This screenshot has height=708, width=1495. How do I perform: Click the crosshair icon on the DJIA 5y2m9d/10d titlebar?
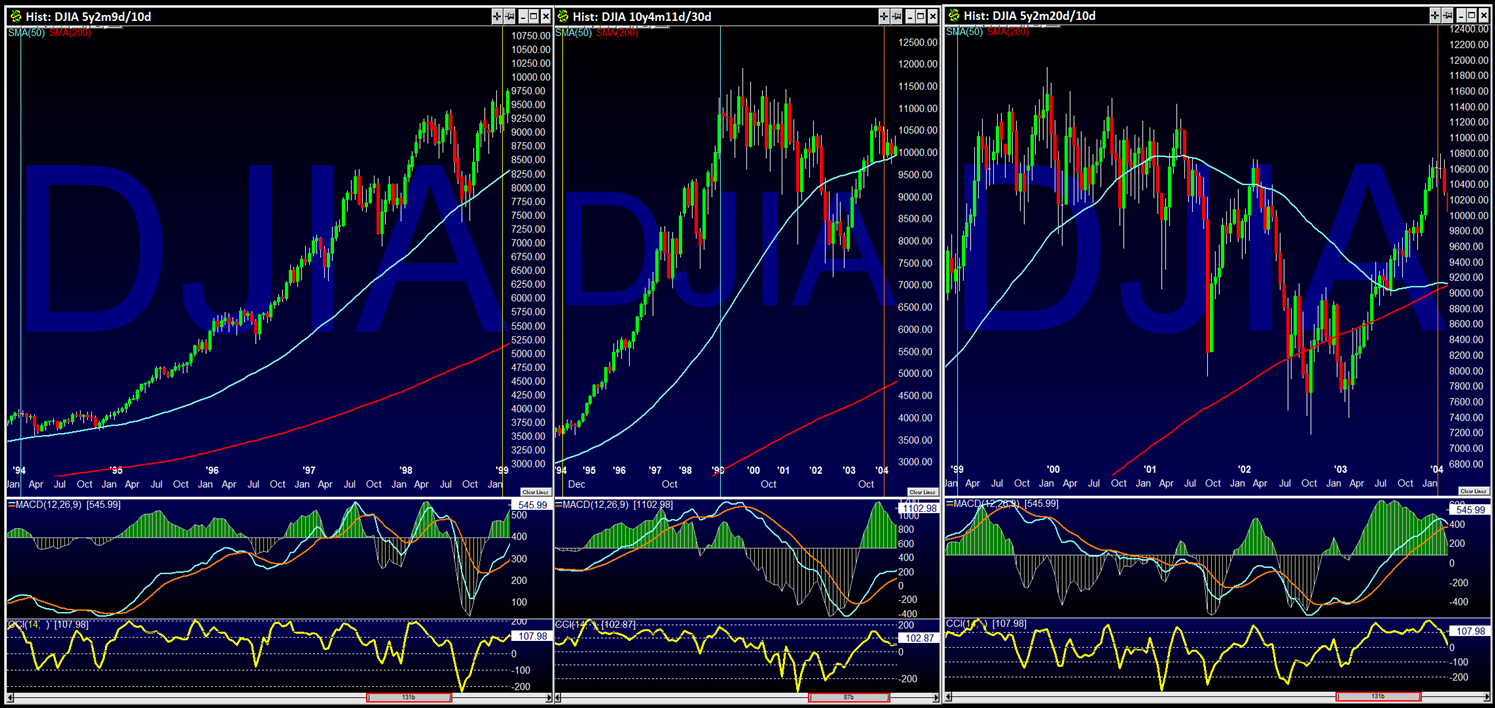[x=497, y=15]
